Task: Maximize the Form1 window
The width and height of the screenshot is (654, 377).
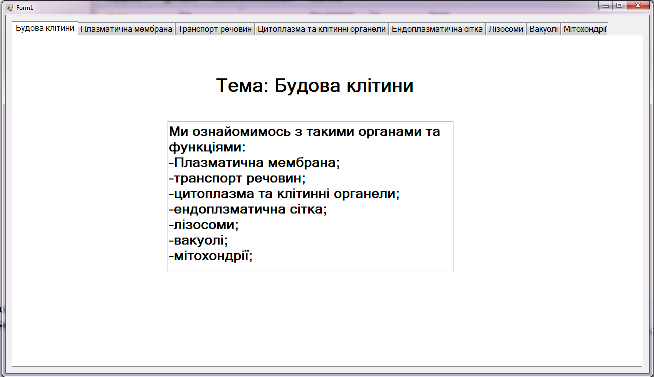Action: [619, 5]
